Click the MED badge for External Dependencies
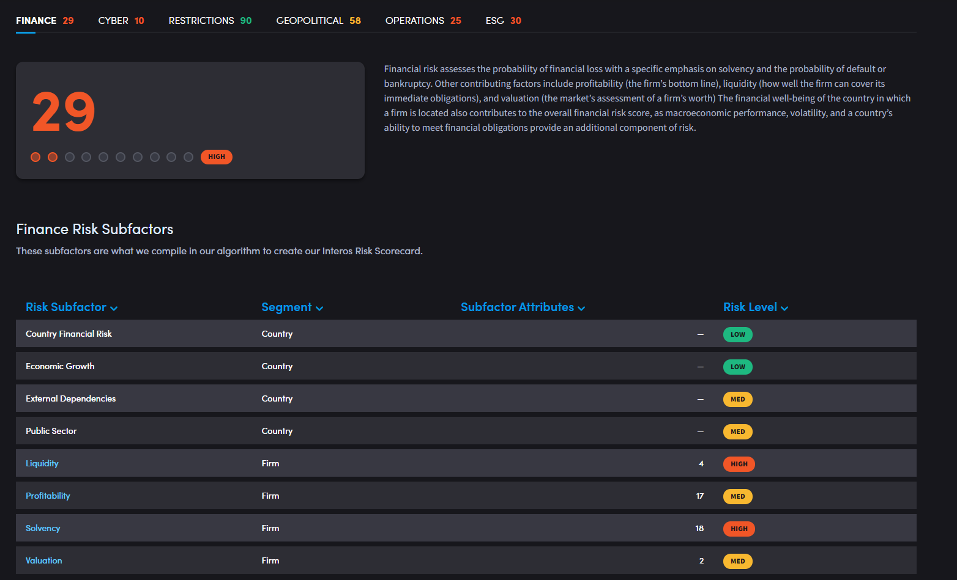The width and height of the screenshot is (958, 580). click(x=737, y=399)
